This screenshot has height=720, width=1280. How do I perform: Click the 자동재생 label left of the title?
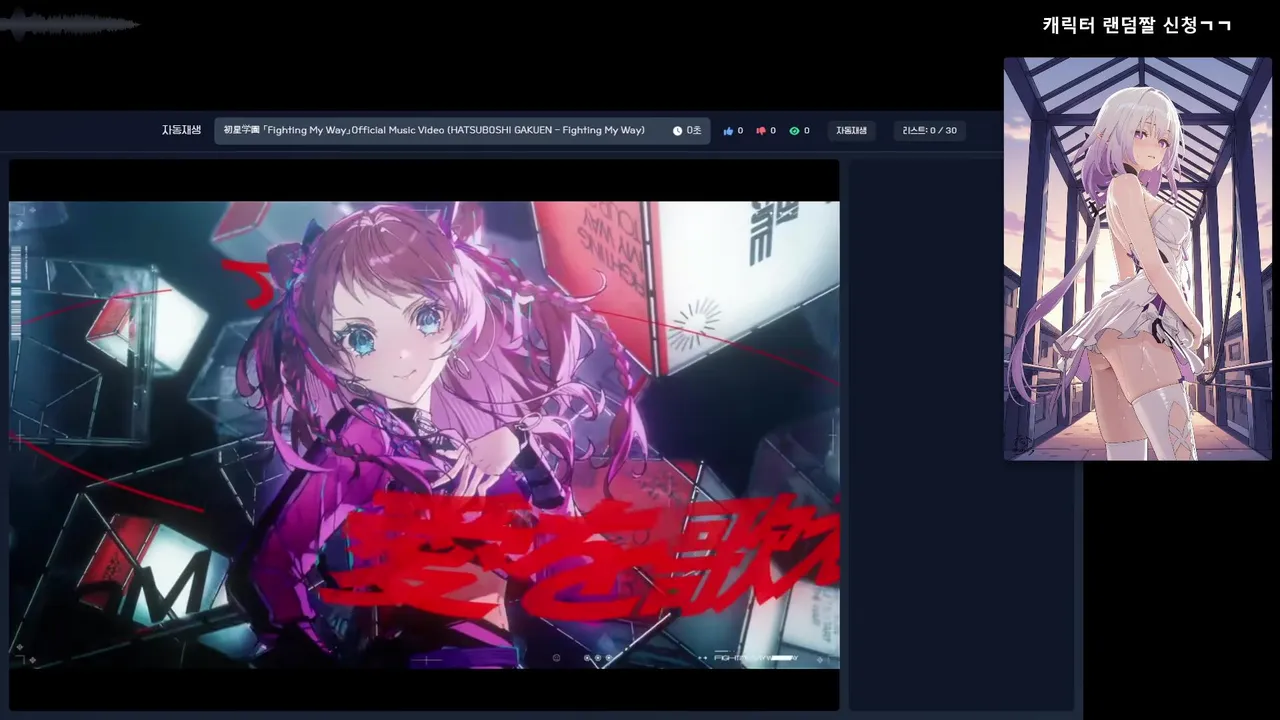point(181,130)
